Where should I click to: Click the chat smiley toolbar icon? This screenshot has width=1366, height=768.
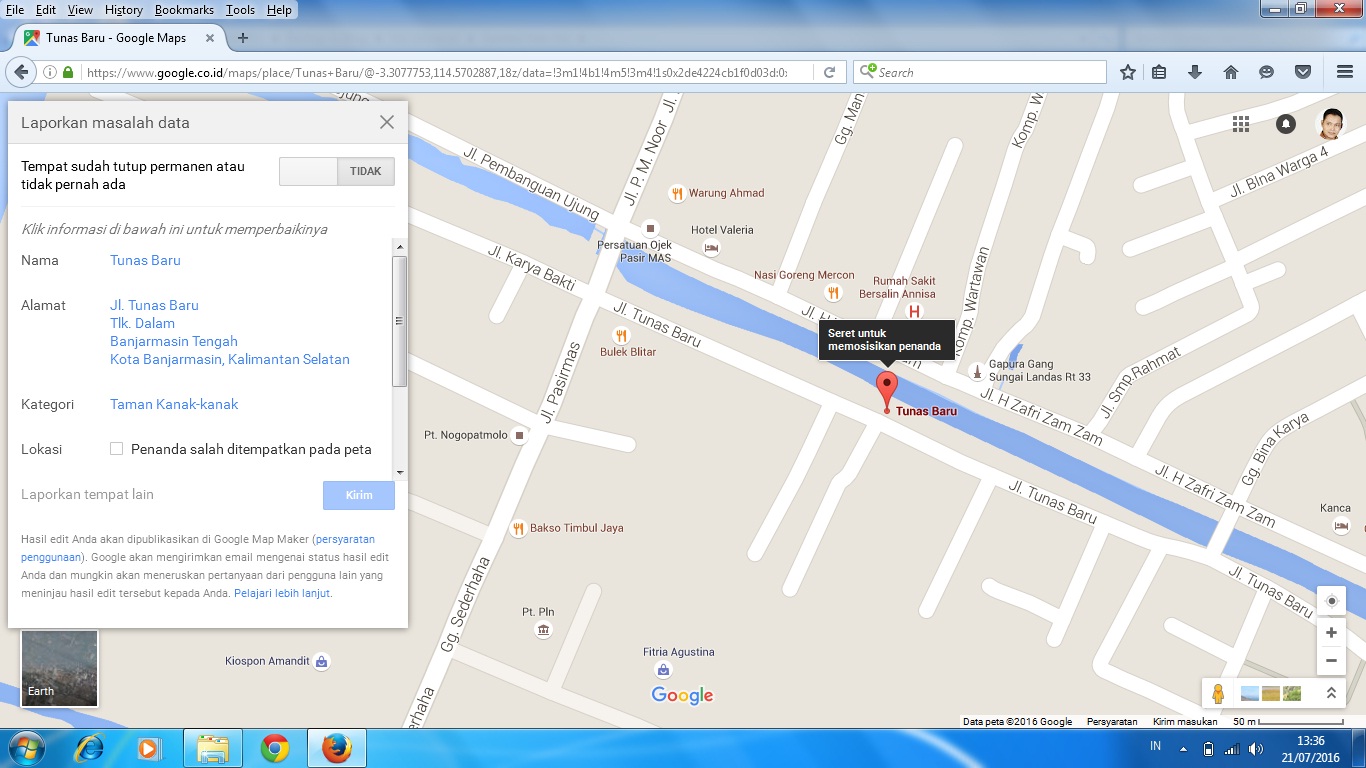[1266, 72]
